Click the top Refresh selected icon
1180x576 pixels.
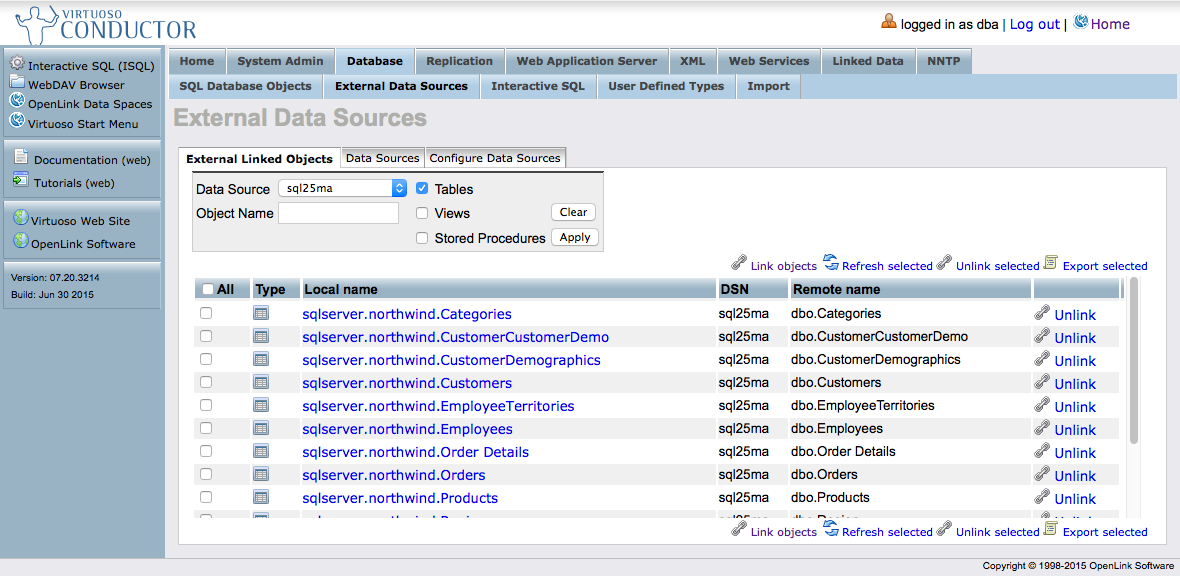click(831, 263)
